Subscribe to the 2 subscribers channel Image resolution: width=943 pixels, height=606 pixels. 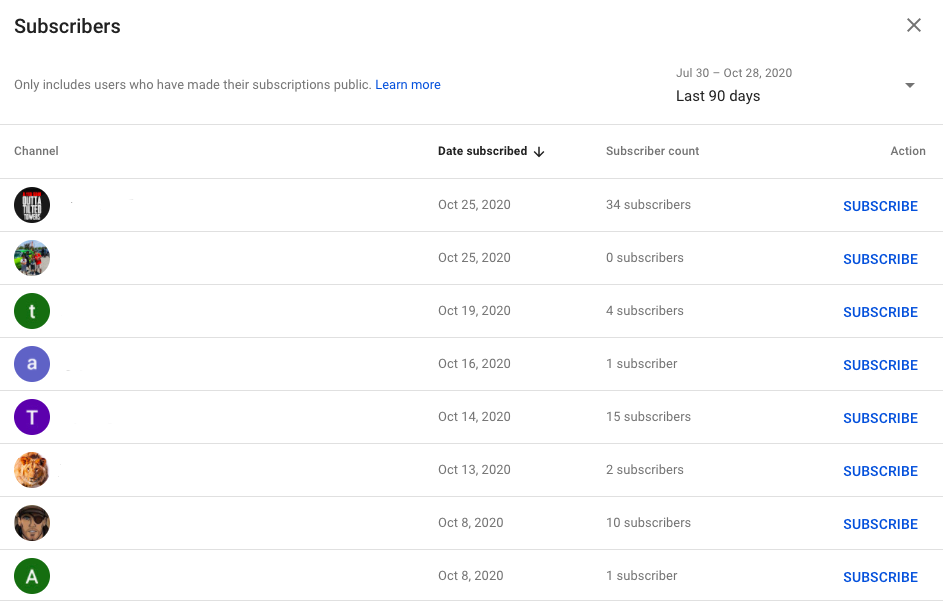click(x=880, y=471)
